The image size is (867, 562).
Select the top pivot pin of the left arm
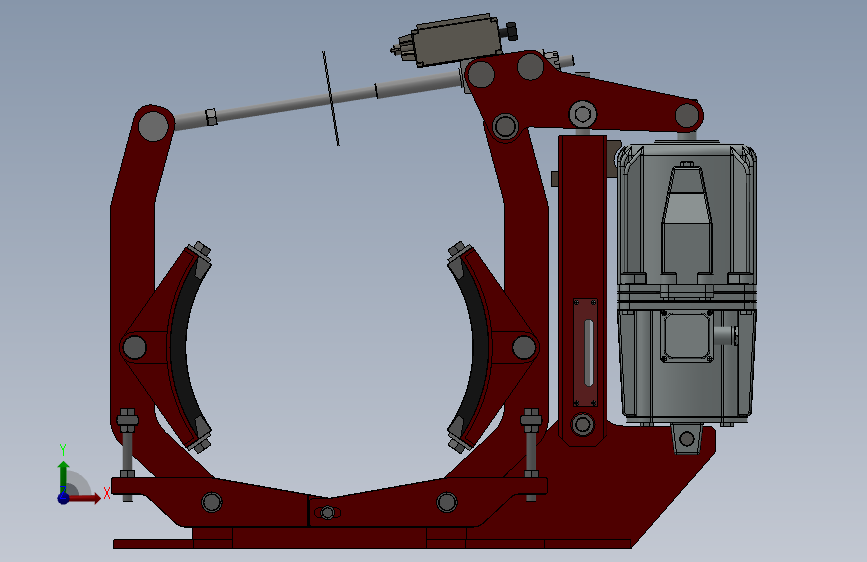[153, 126]
